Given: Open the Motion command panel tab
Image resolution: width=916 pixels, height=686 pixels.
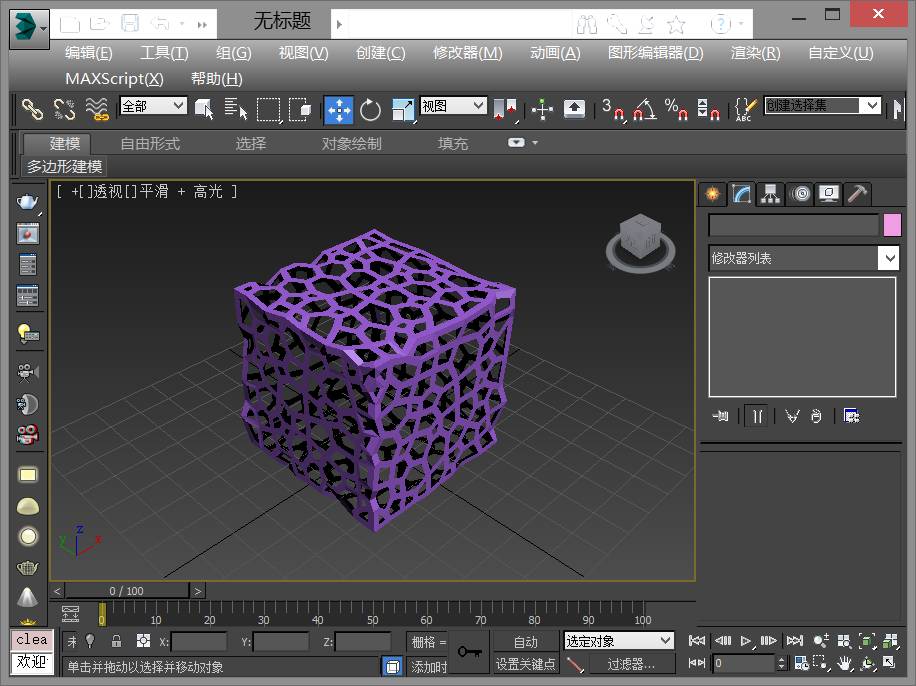Looking at the screenshot, I should pyautogui.click(x=800, y=194).
